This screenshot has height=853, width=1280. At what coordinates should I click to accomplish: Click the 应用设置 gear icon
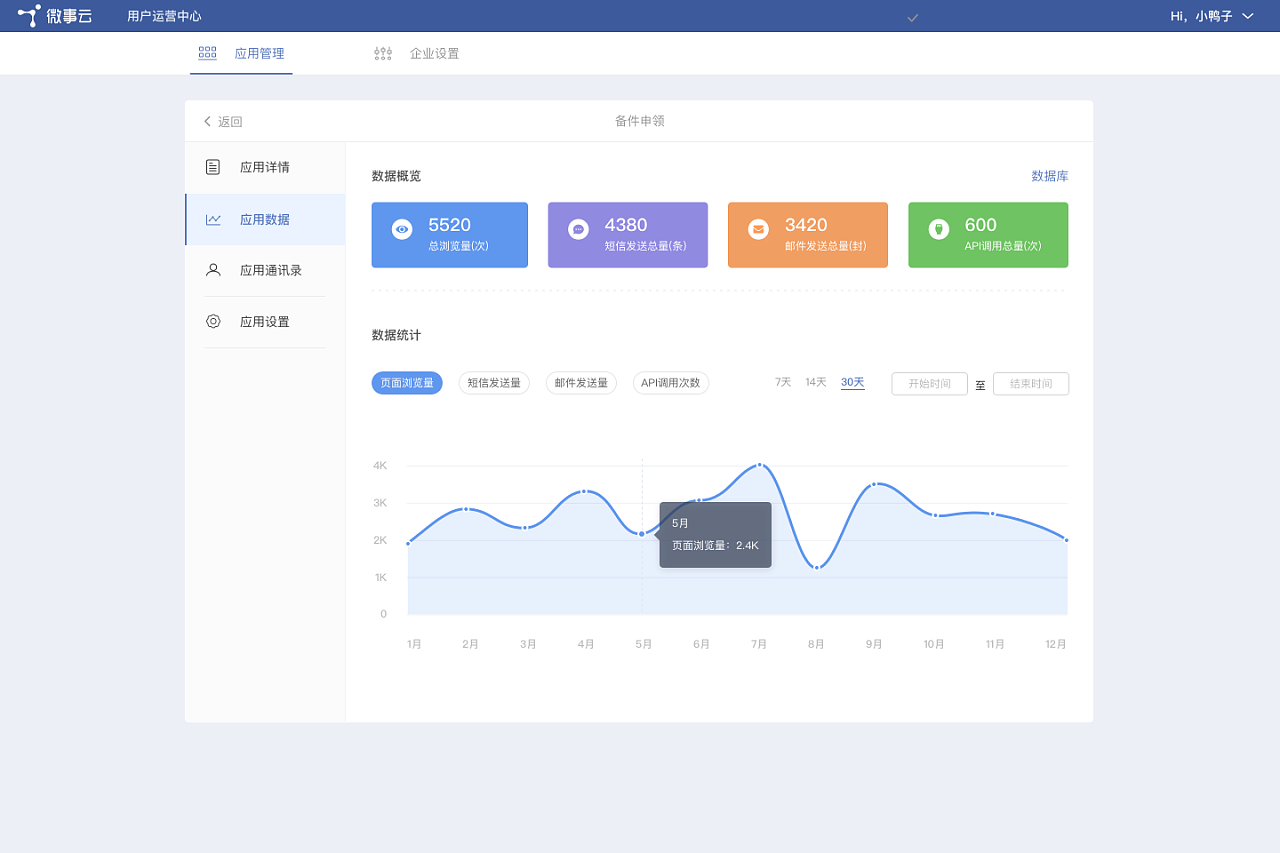coord(212,321)
